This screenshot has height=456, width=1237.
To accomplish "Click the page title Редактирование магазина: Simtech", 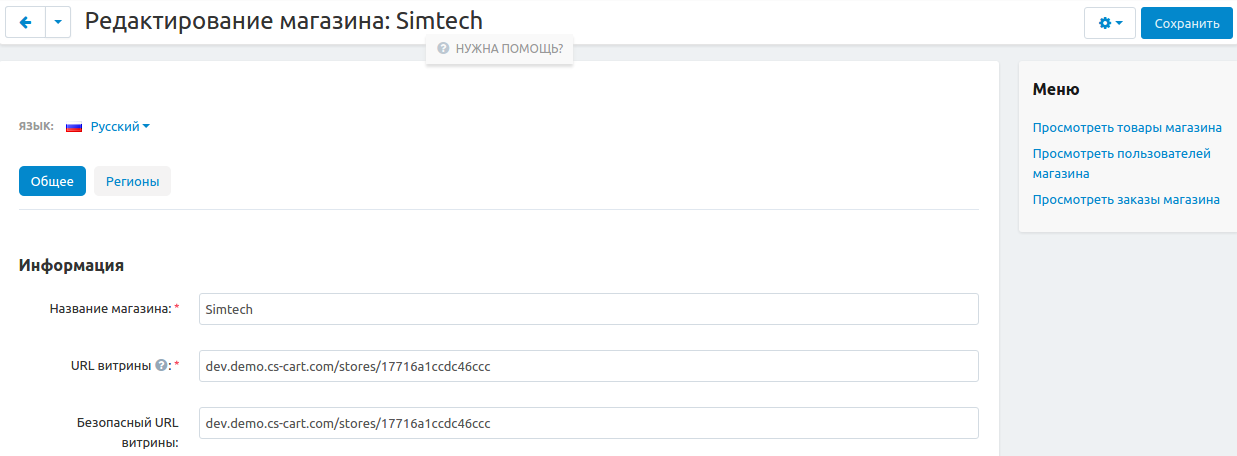I will 283,21.
